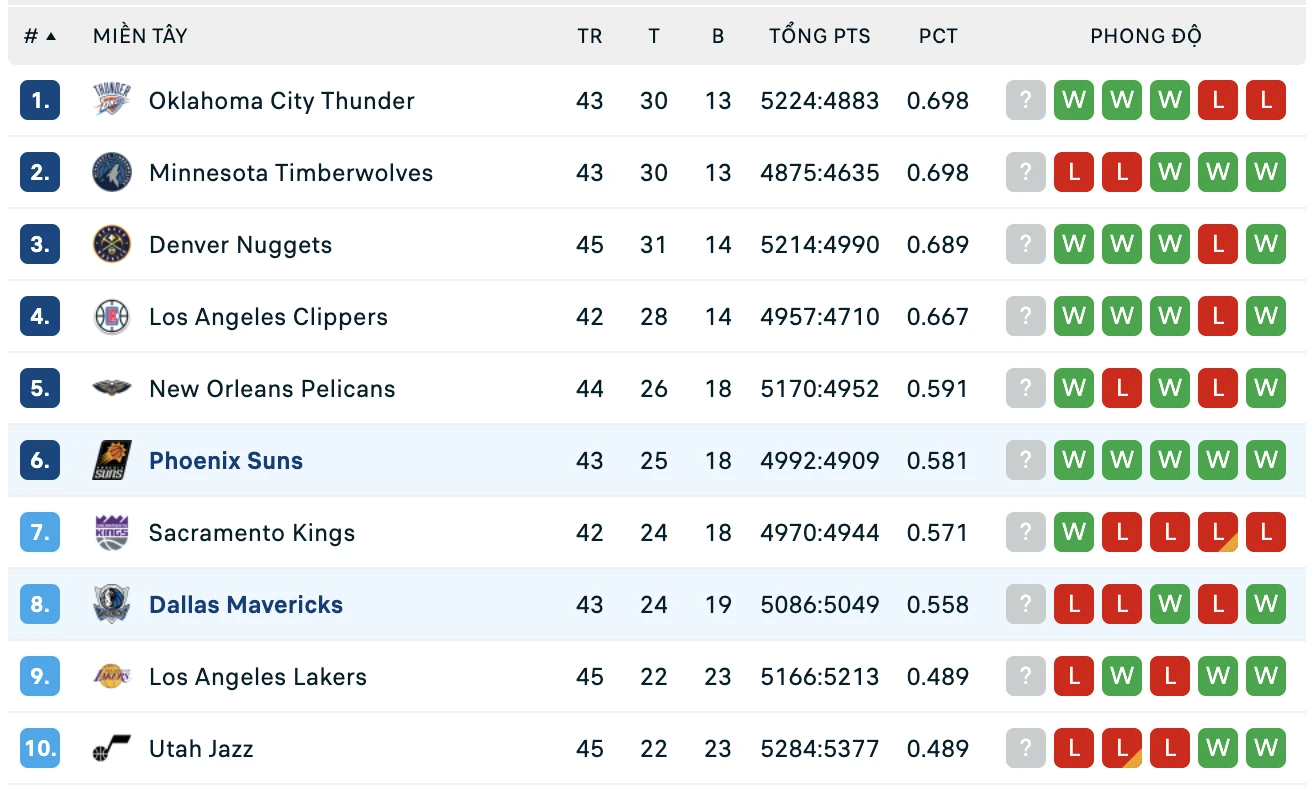This screenshot has height=790, width=1314.
Task: Click the Utah Jazz logo icon
Action: [111, 748]
